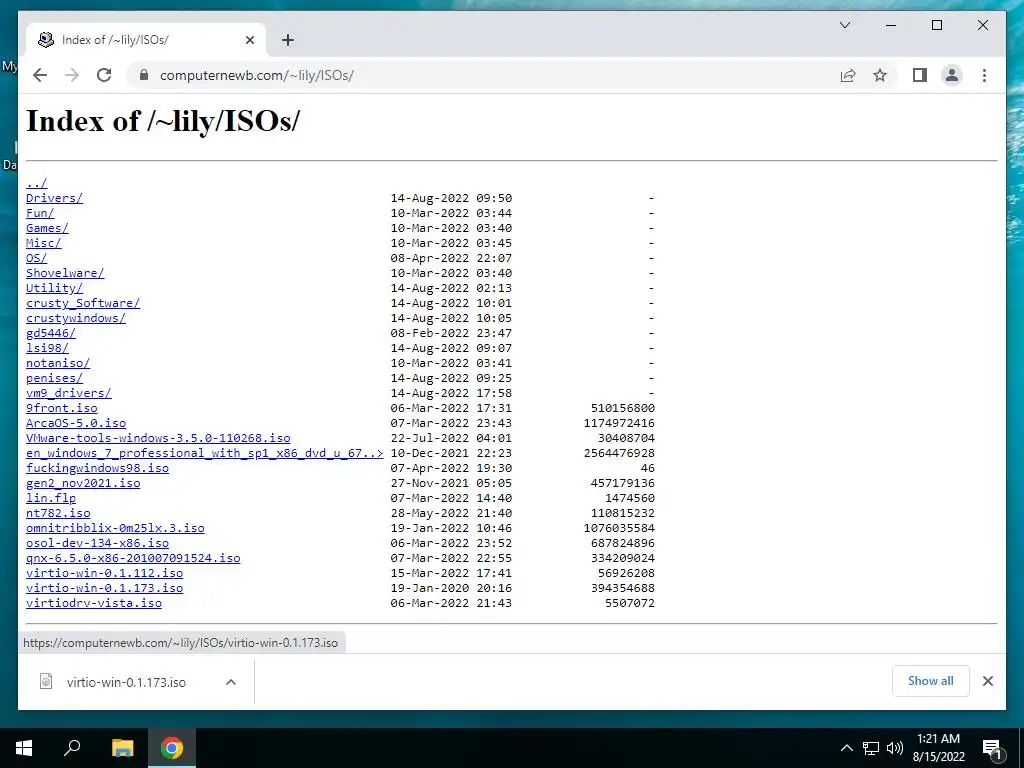The width and height of the screenshot is (1024, 768).
Task: Open the vm9_drivers/ folder link
Action: coord(69,393)
